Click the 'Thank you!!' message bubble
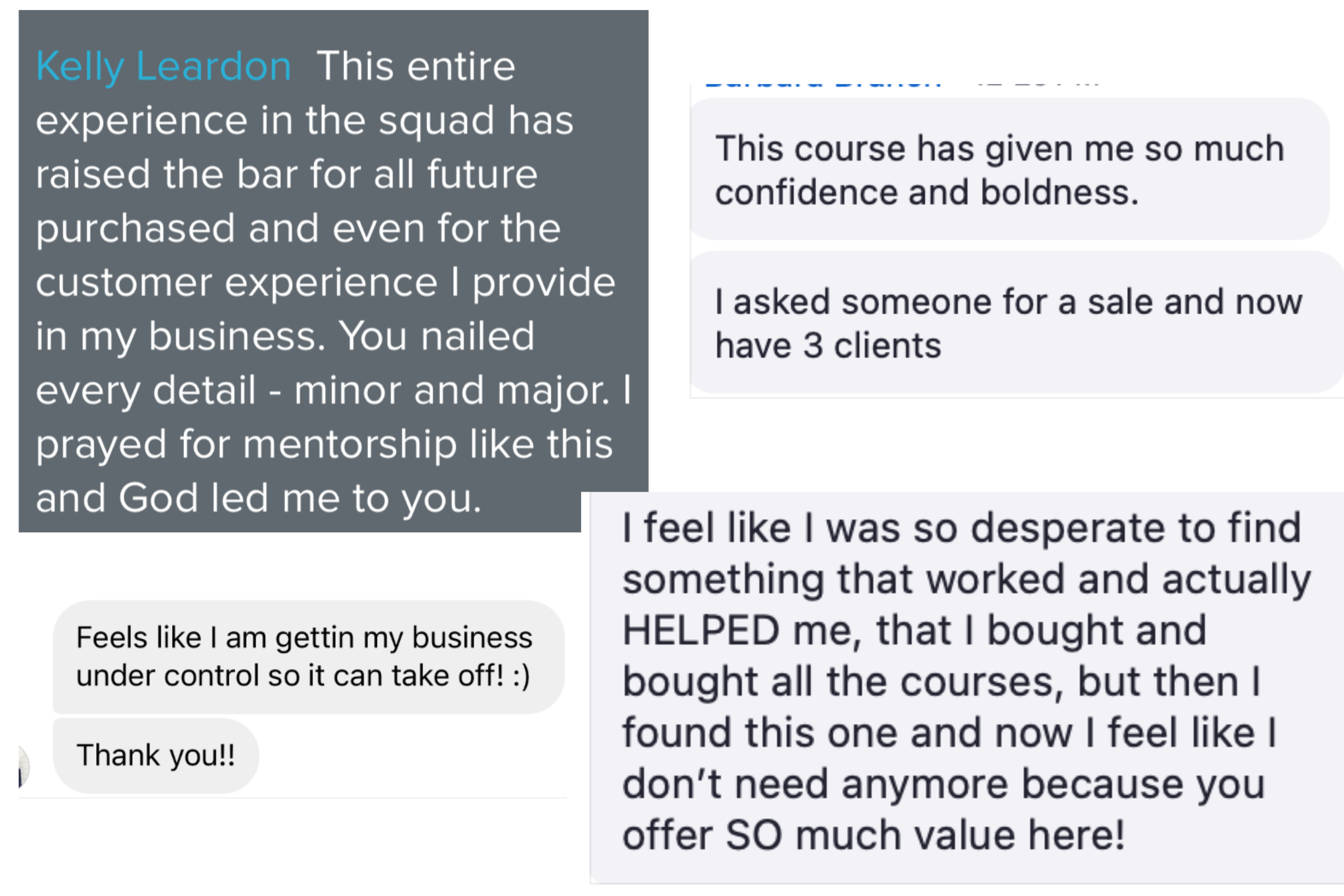The width and height of the screenshot is (1344, 896). tap(156, 755)
